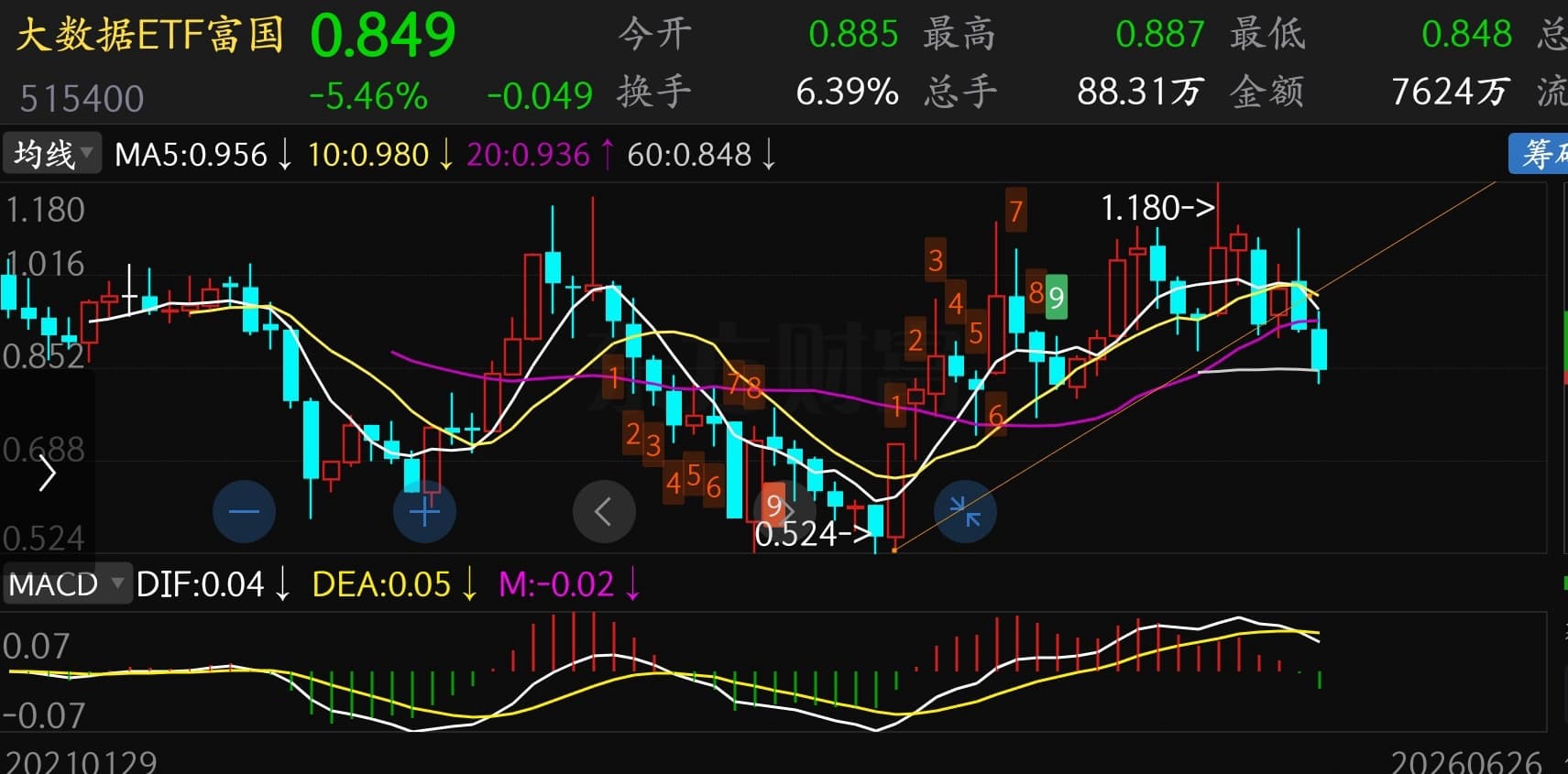Zoom out the K-line chart with minus button
The image size is (1568, 774).
[244, 511]
